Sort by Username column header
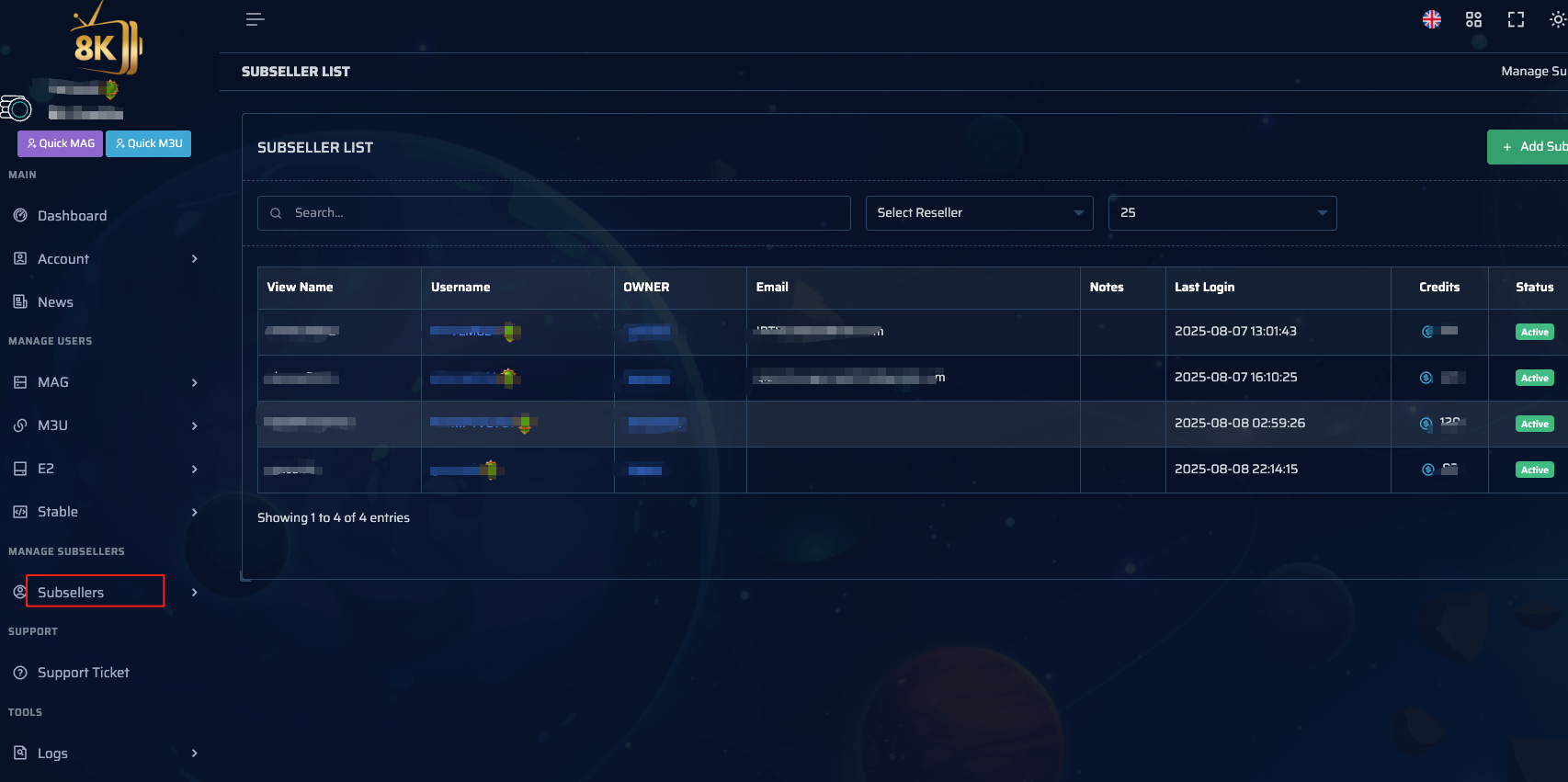 [x=460, y=287]
